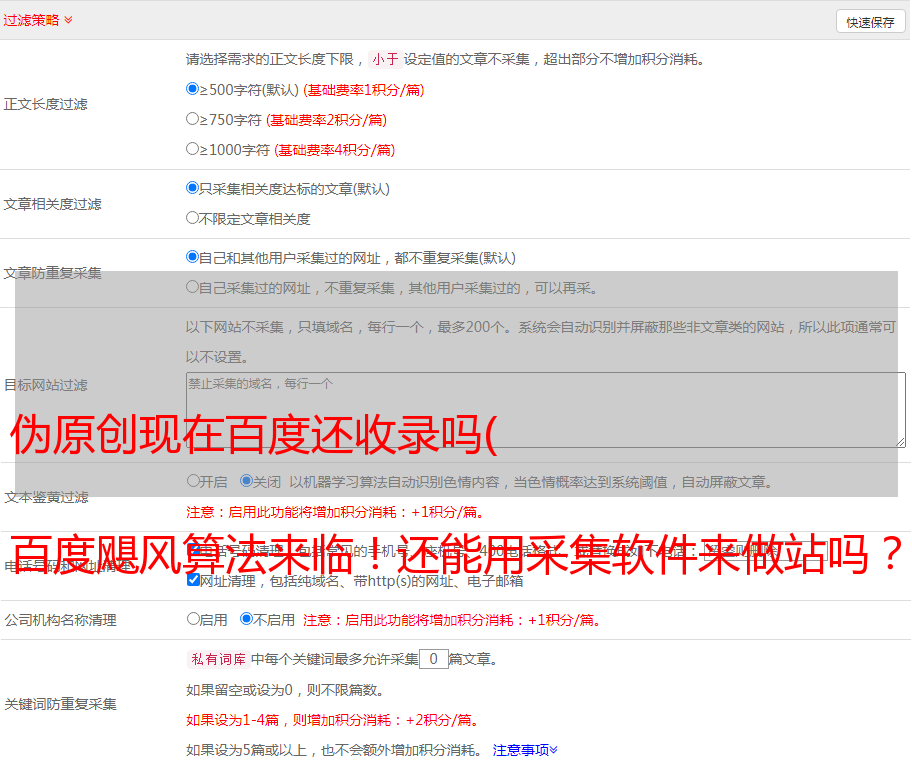Viewport: 912px width, 768px height.
Task: Toggle the 电话号码清理 checkbox
Action: click(x=193, y=550)
